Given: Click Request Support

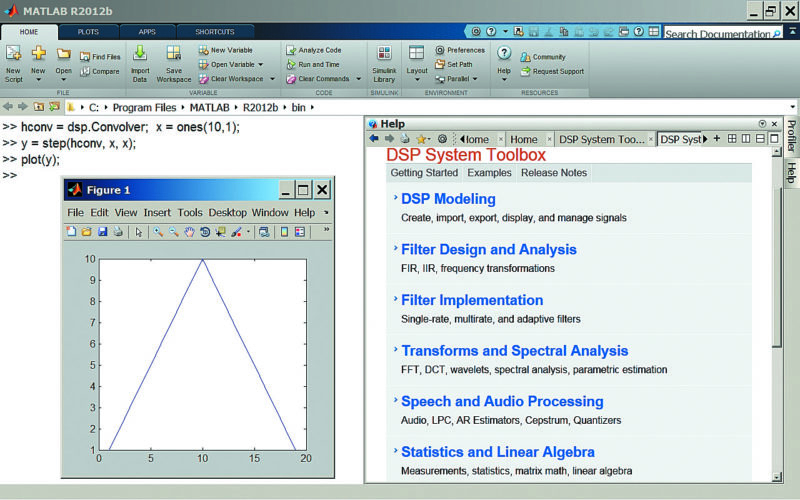Looking at the screenshot, I should click(552, 71).
